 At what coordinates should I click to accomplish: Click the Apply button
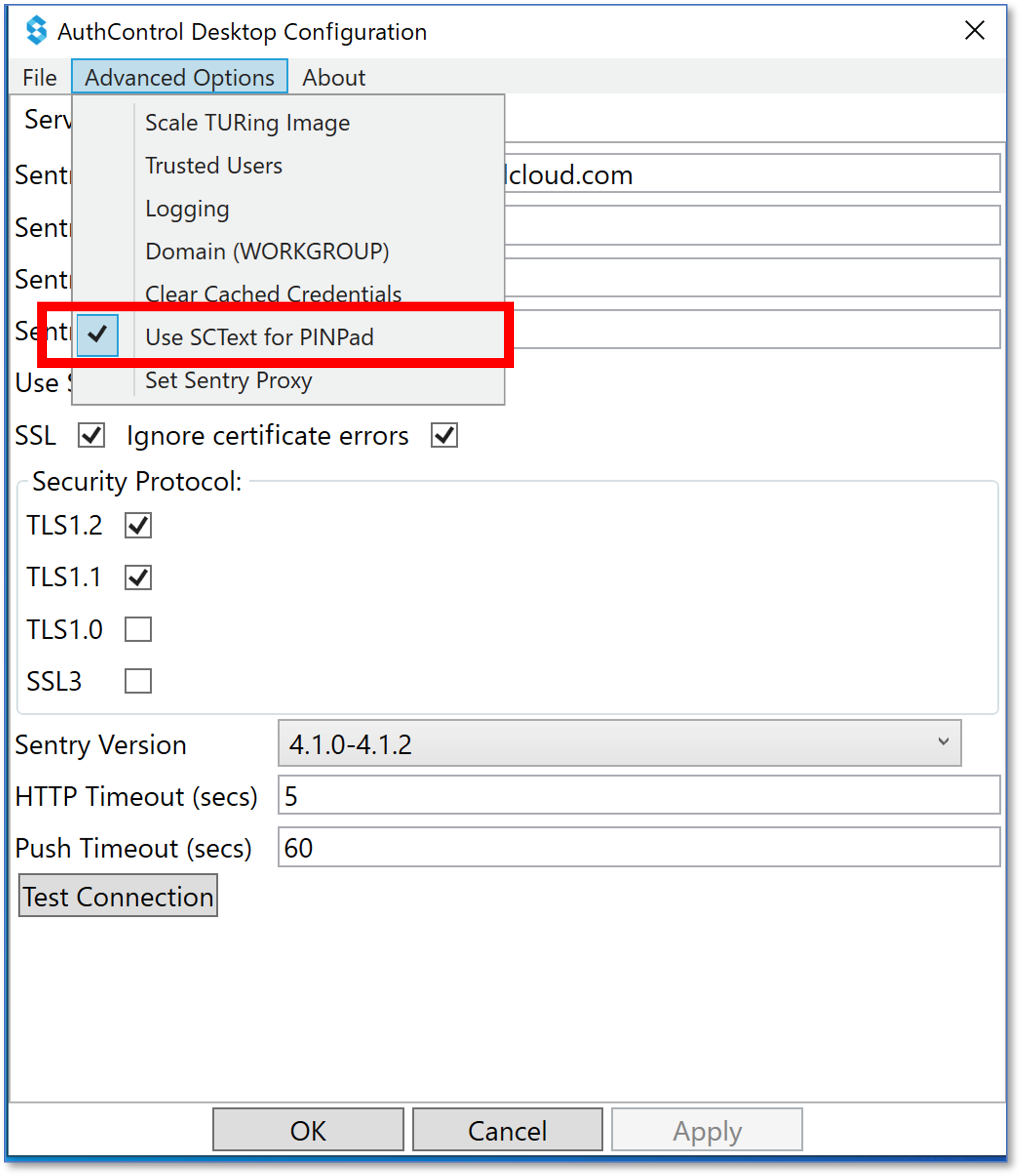[x=707, y=1130]
